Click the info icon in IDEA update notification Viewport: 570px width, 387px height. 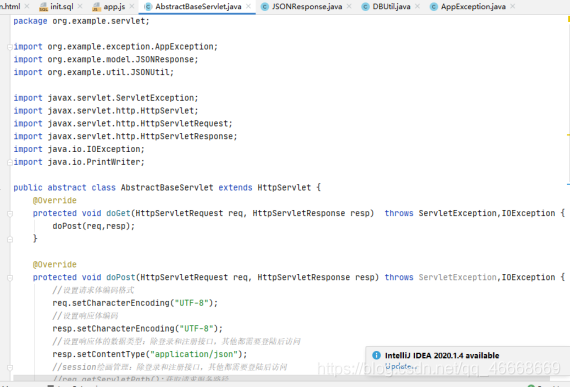point(377,355)
